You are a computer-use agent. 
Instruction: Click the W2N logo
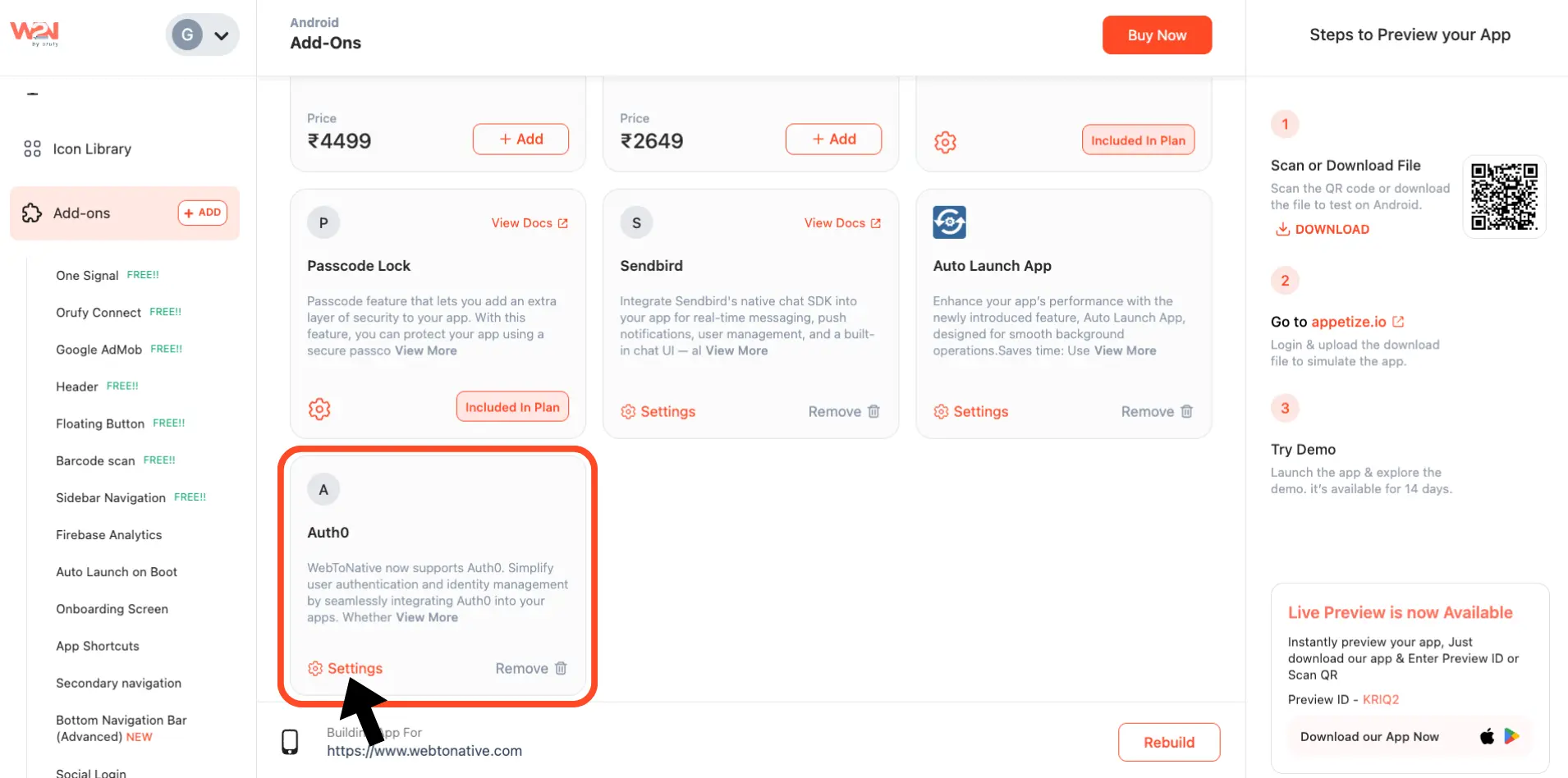point(34,33)
